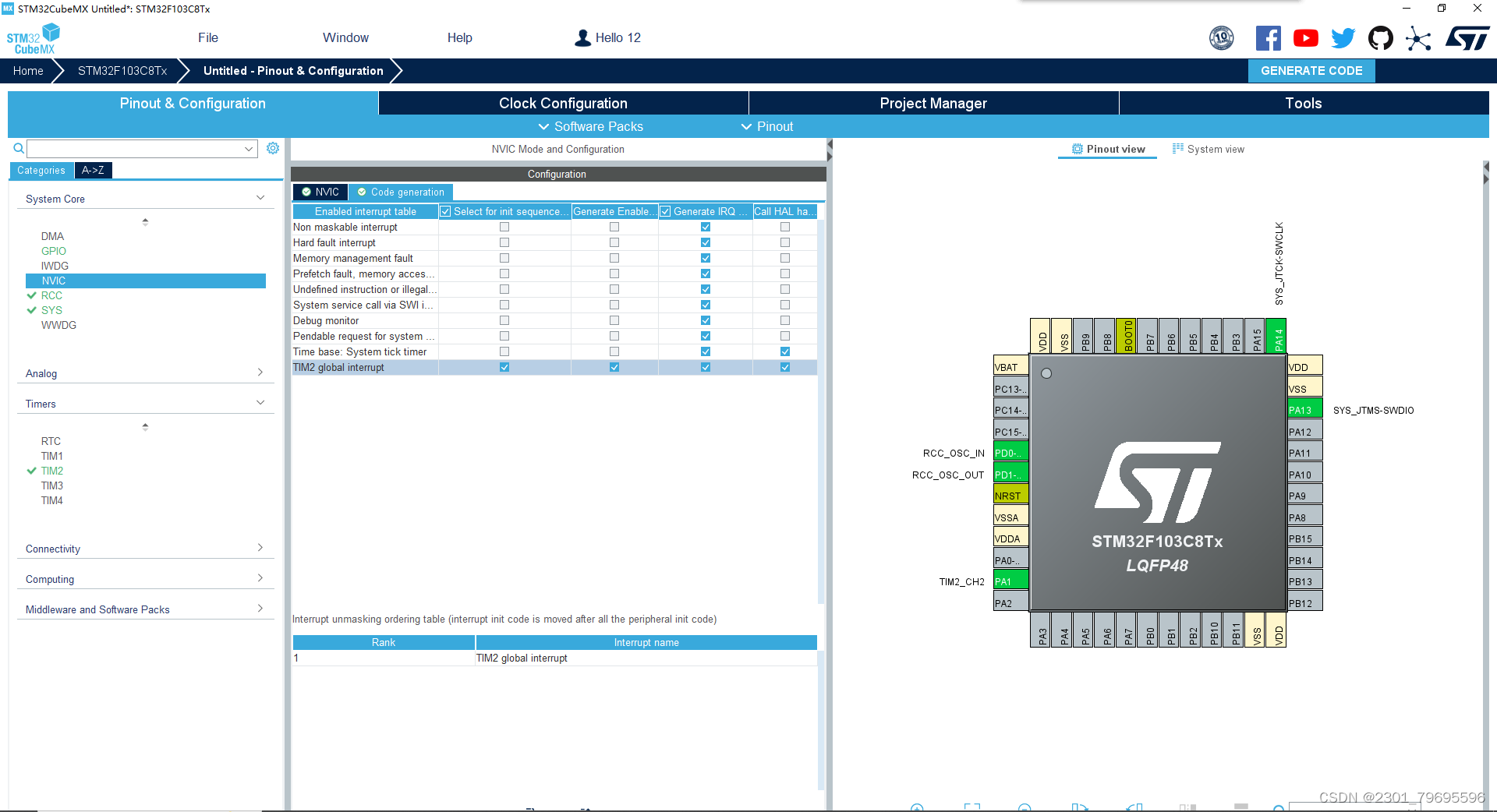
Task: Switch to System view
Action: 1208,149
